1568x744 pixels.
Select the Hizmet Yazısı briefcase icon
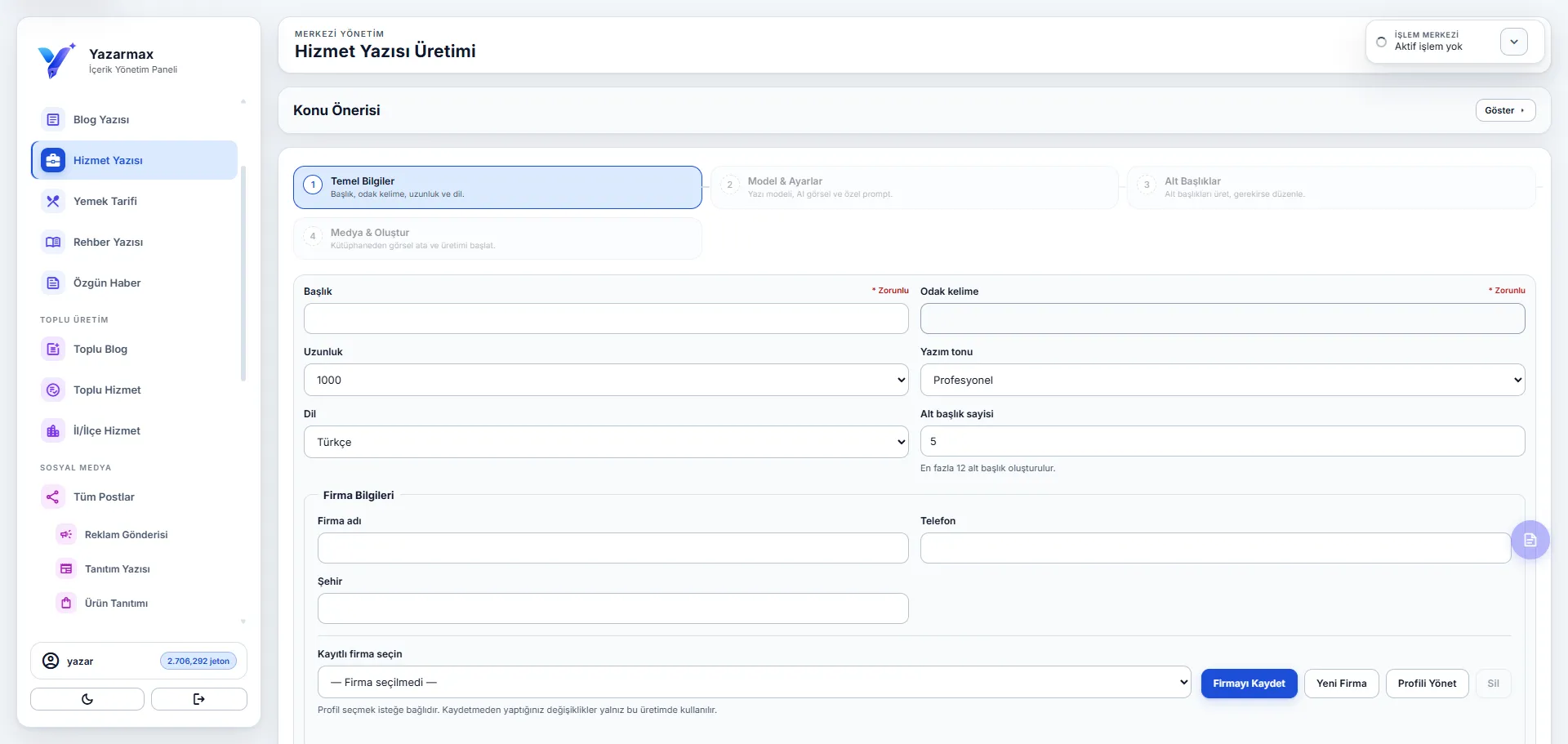[53, 160]
